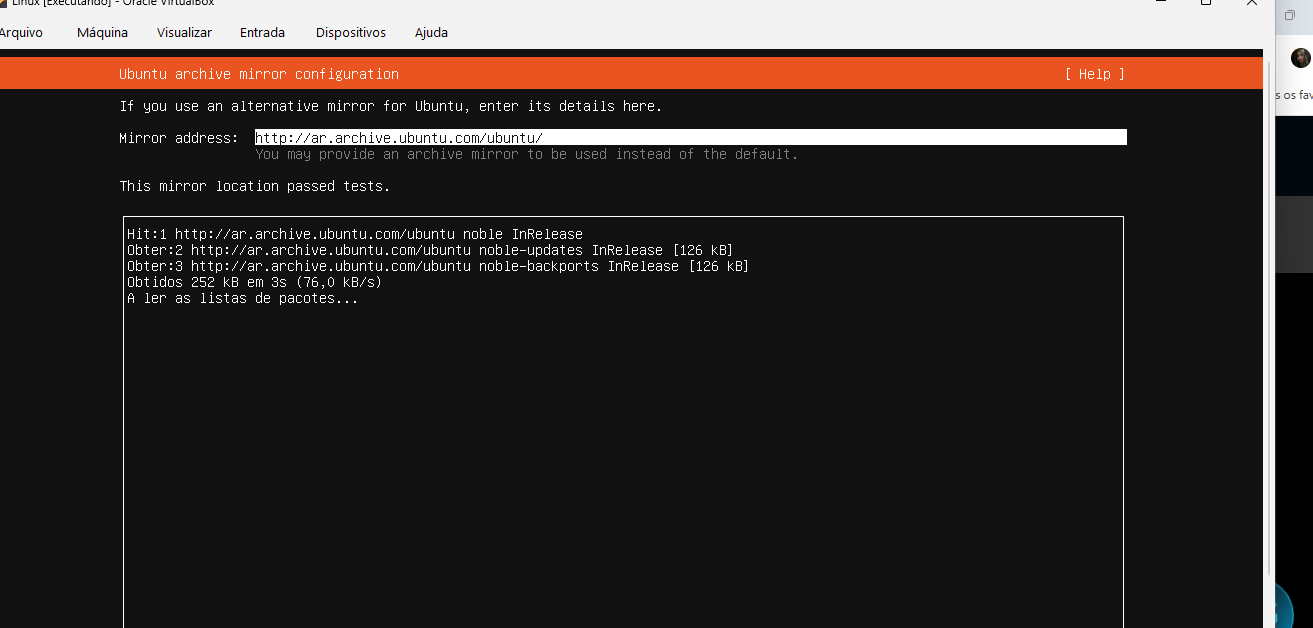
Task: Select the 'A ler as listas de pacotes...' line
Action: 243,298
